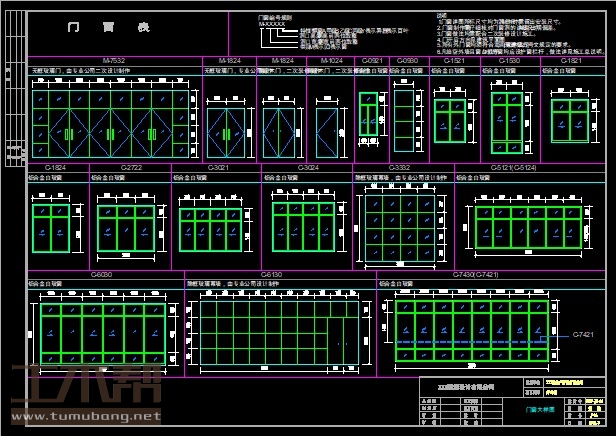The height and width of the screenshot is (436, 616).
Task: Select the C-3332 curtain wall grid drawing
Action: 399,227
